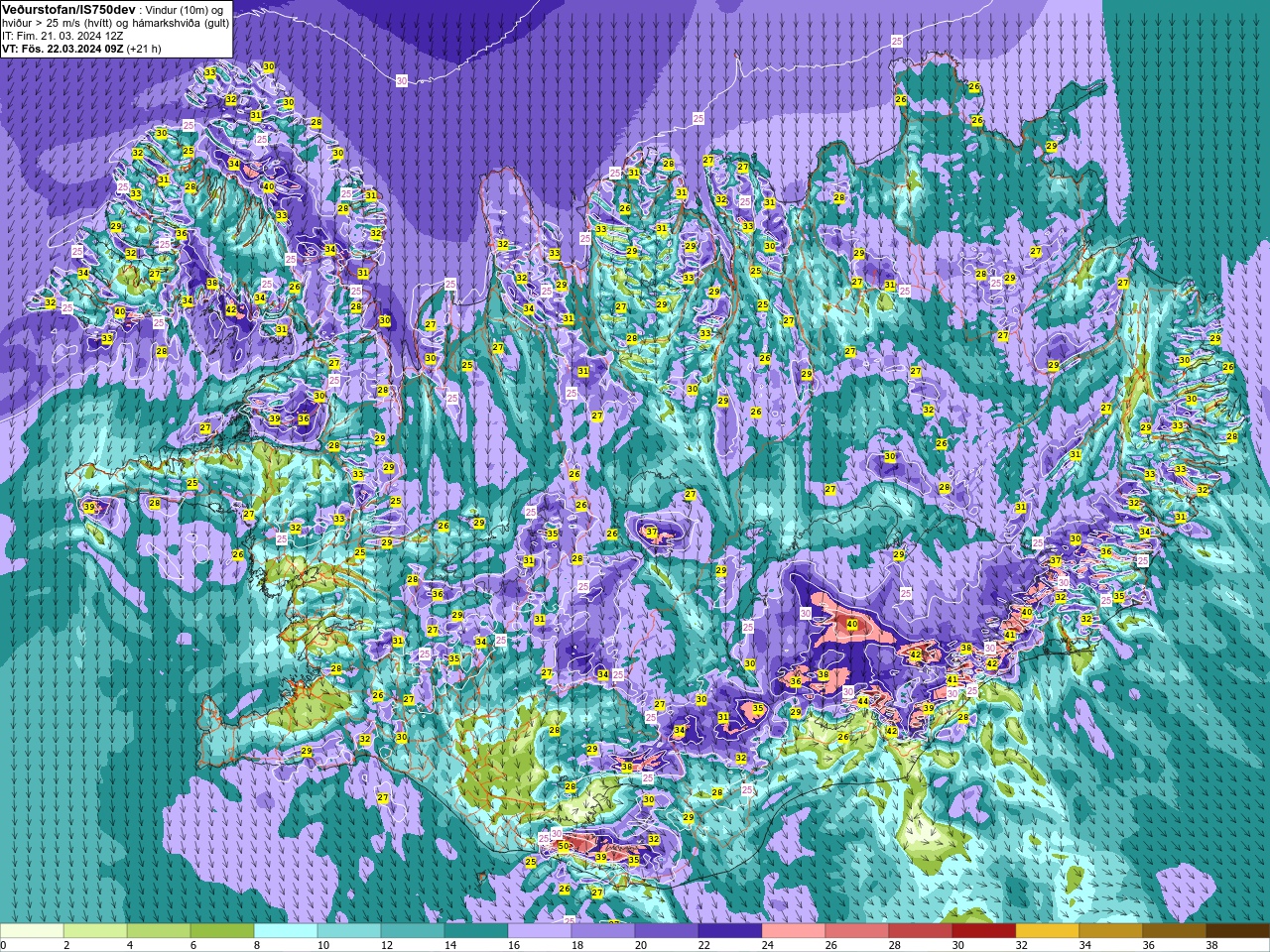Screen dimensions: 1270x952
Task: Click the '16' tick label on legend scale
Action: point(514,945)
